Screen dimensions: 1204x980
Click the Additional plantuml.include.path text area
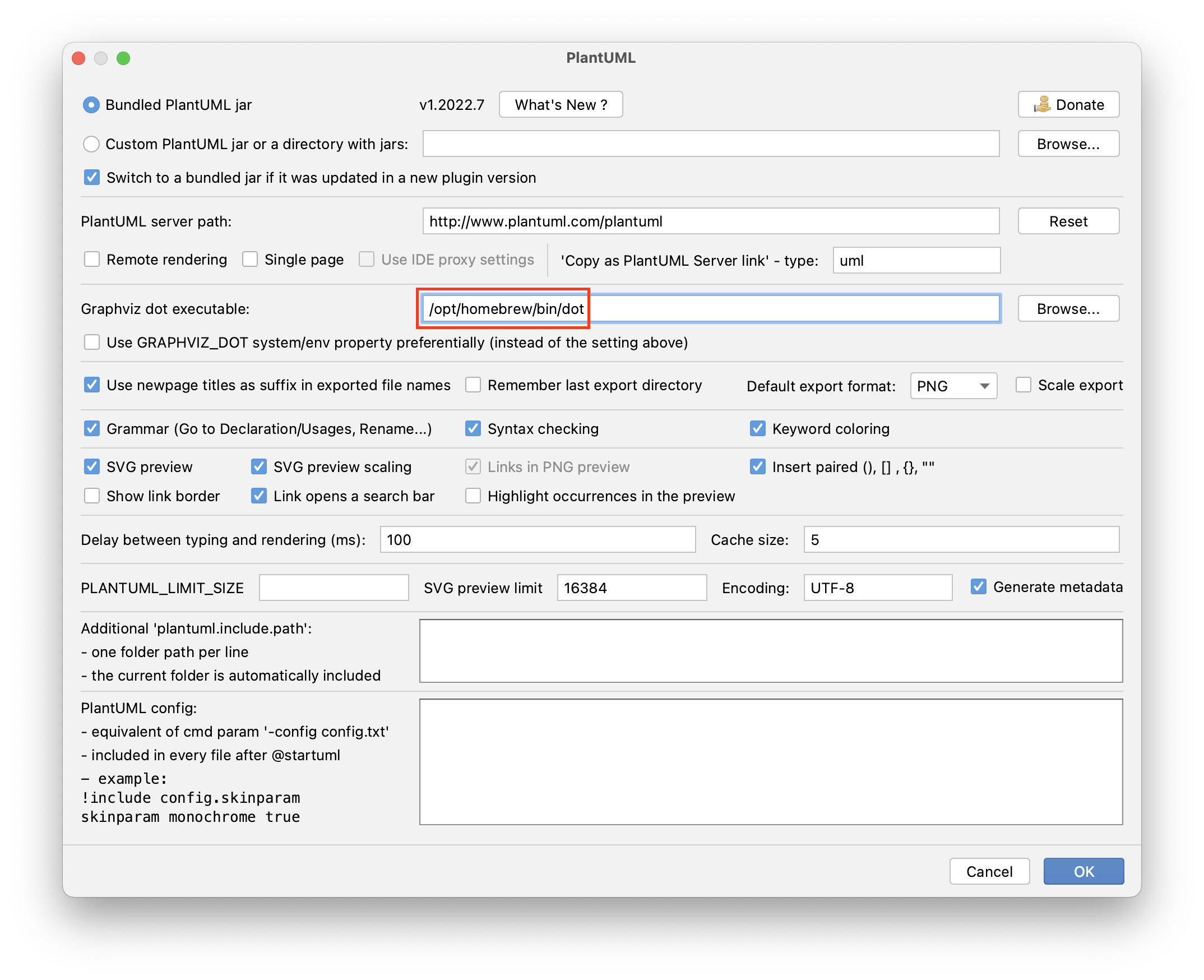771,651
